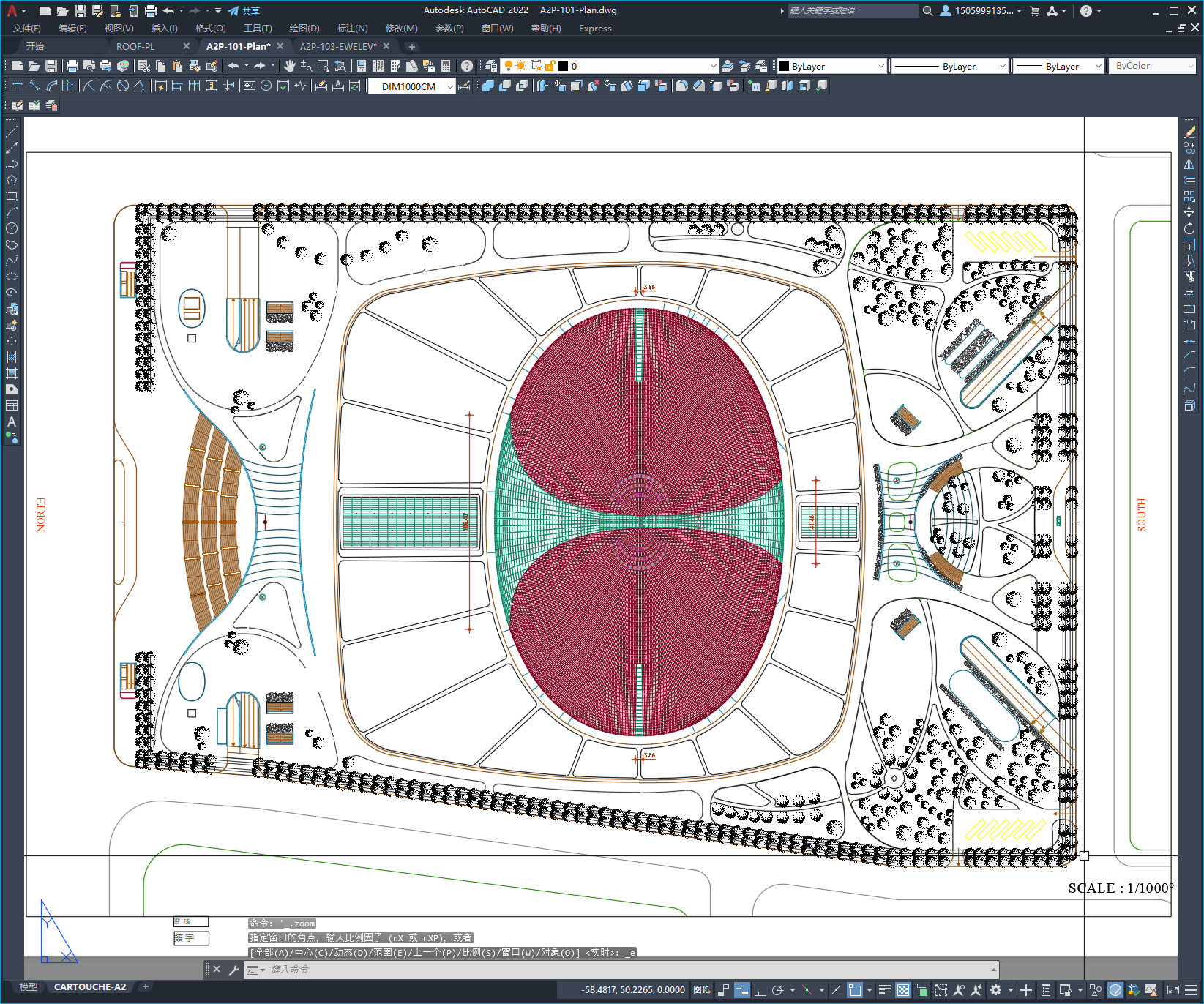Viewport: 1204px width, 1004px height.
Task: Toggle hardware acceleration in status bar
Action: coord(1115,990)
